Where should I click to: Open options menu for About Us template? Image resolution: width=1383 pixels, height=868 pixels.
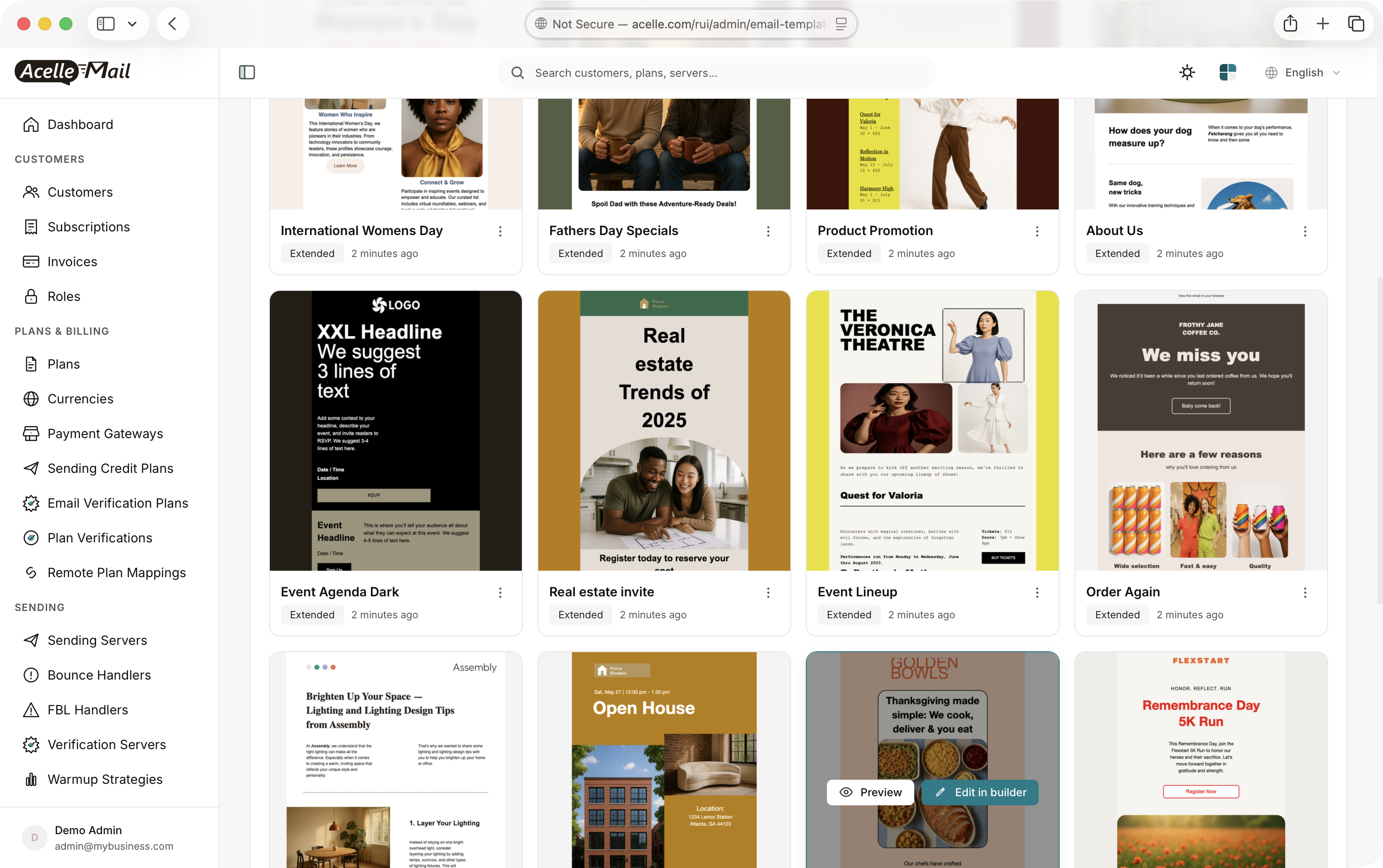1305,231
